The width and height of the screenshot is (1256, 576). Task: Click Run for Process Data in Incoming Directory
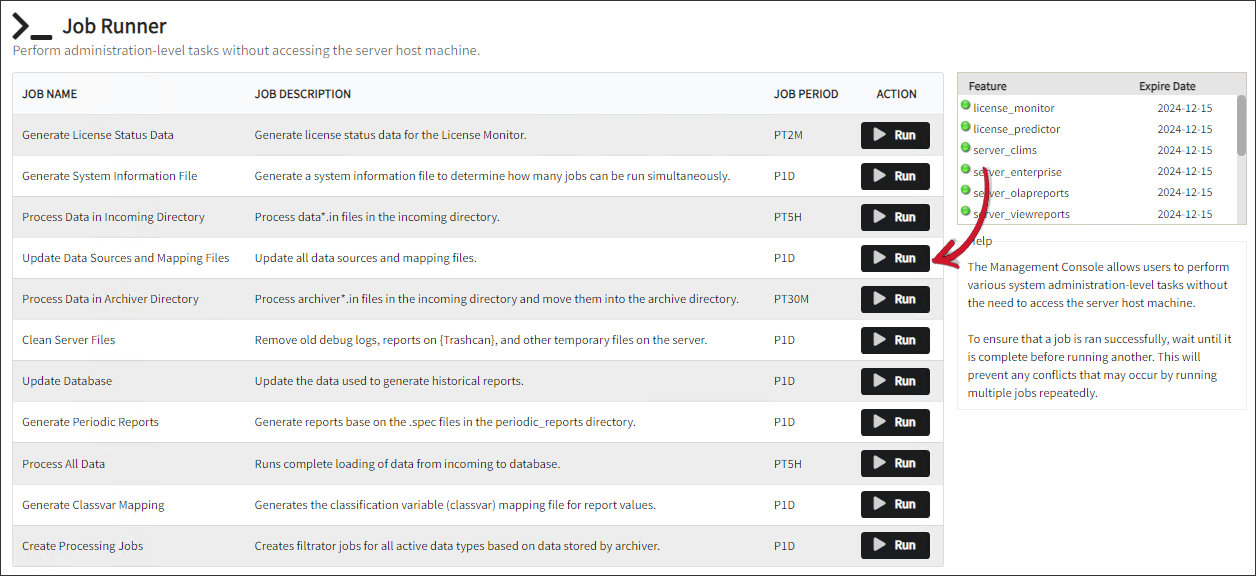click(x=895, y=217)
